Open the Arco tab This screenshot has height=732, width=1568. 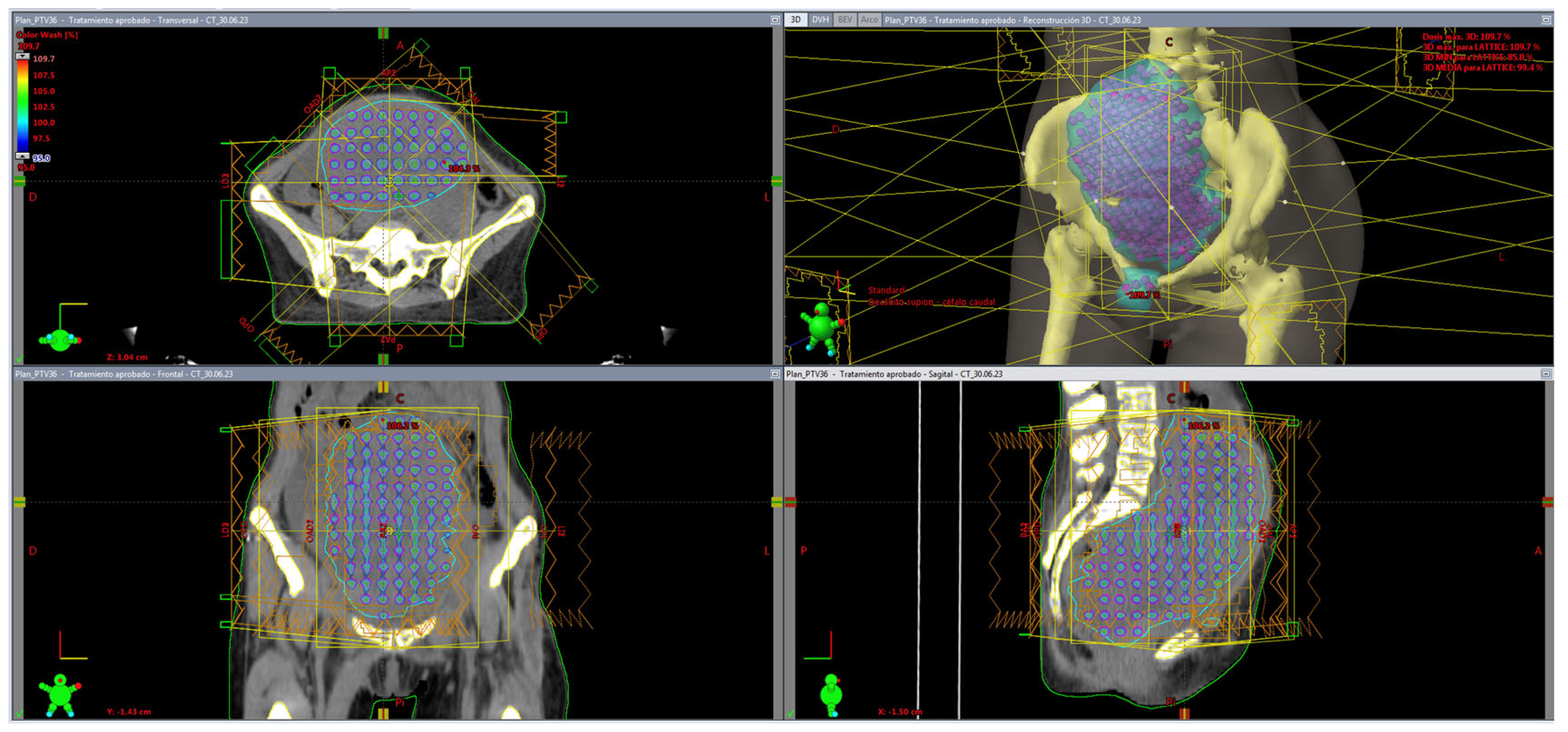coord(869,20)
